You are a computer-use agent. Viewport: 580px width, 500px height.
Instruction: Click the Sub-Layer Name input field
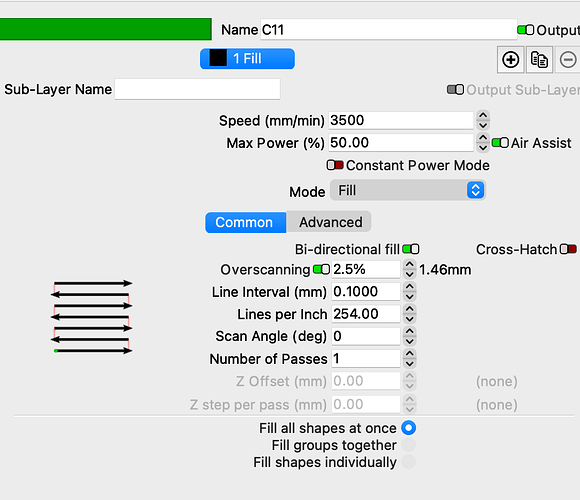[x=197, y=89]
